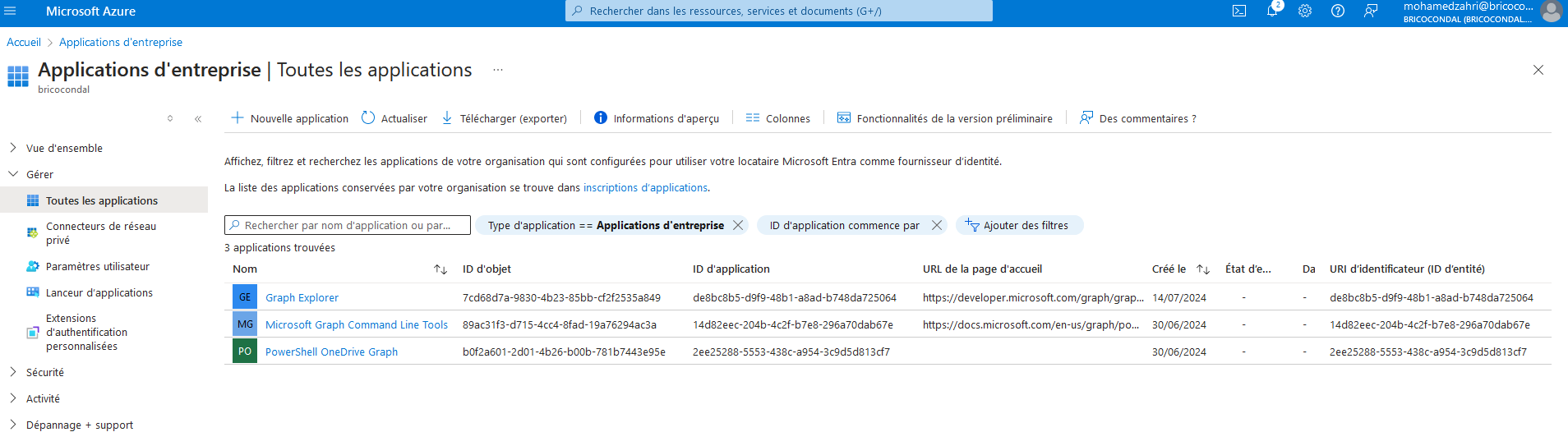
Task: Click État d'e... column header
Action: coord(1247,269)
